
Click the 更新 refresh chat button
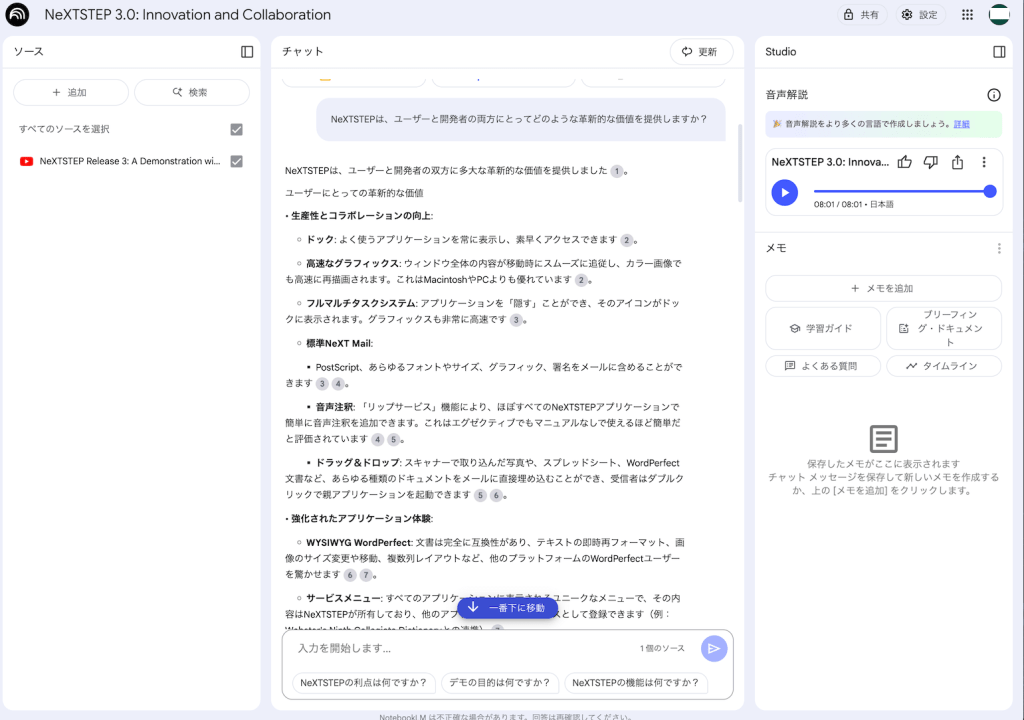(701, 52)
